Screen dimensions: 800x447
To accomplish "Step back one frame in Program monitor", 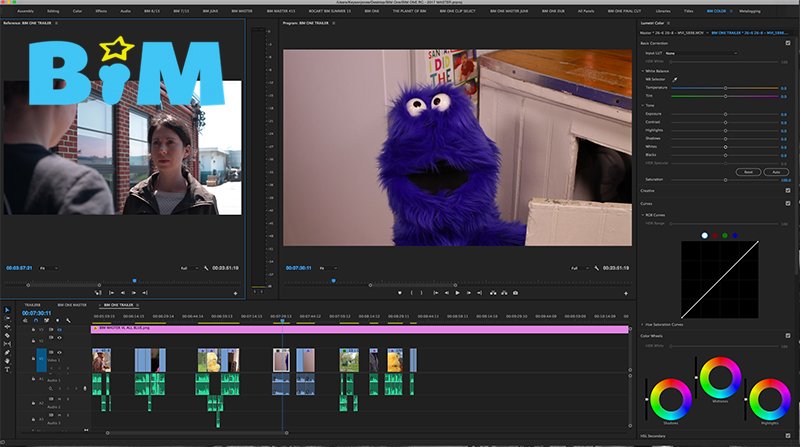I will (x=446, y=293).
